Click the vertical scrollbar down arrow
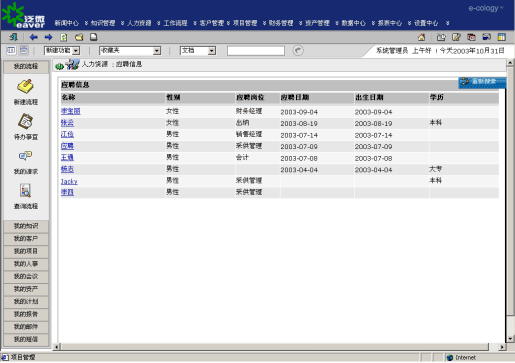515x363 pixels. pyautogui.click(x=510, y=339)
